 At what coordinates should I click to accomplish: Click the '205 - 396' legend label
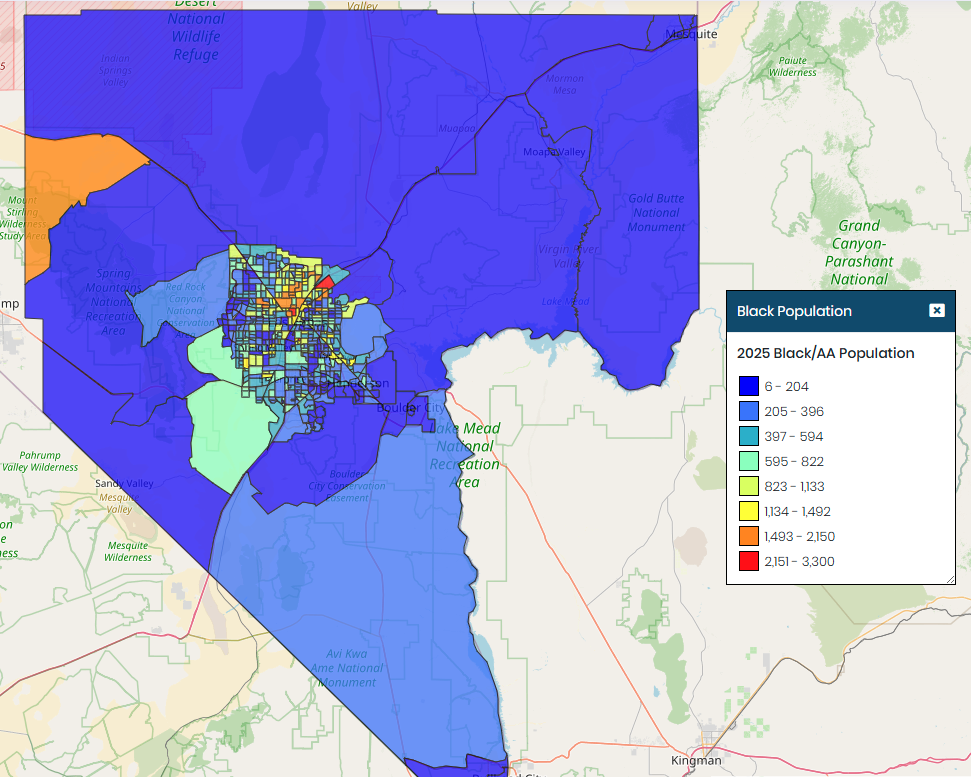pyautogui.click(x=794, y=411)
